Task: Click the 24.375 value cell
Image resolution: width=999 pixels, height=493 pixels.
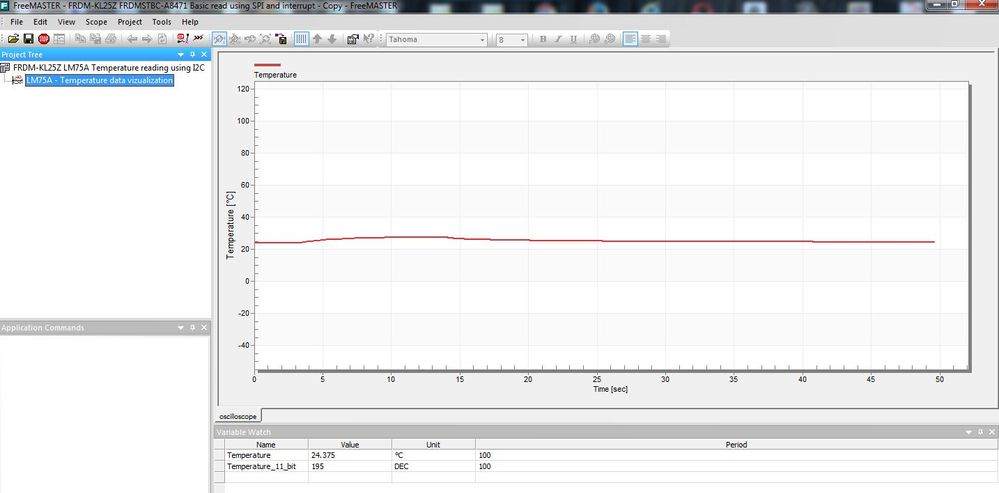Action: click(350, 455)
